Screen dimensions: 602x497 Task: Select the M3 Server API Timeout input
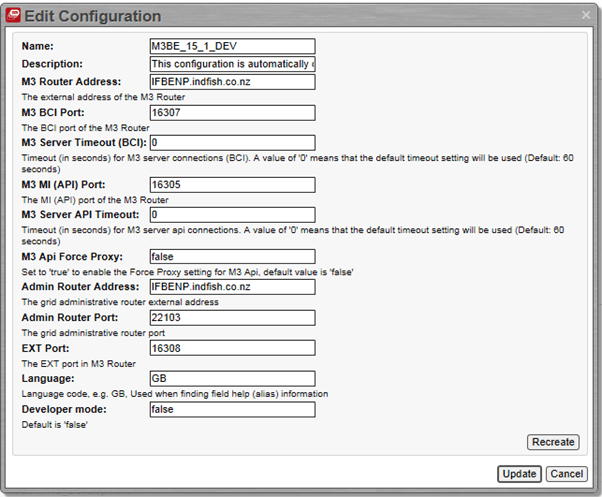[x=231, y=214]
